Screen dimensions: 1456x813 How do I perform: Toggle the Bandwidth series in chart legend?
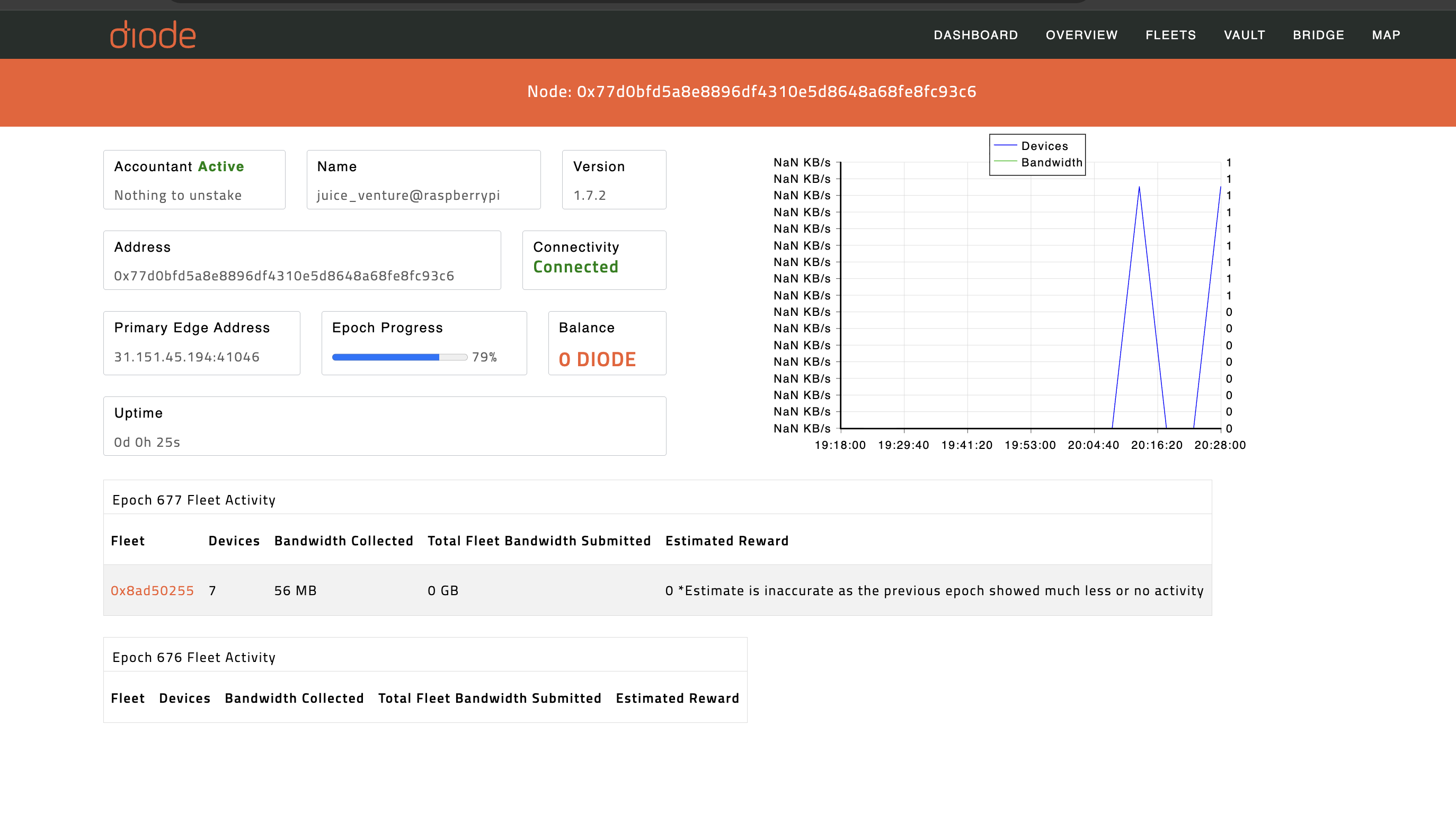click(1051, 162)
